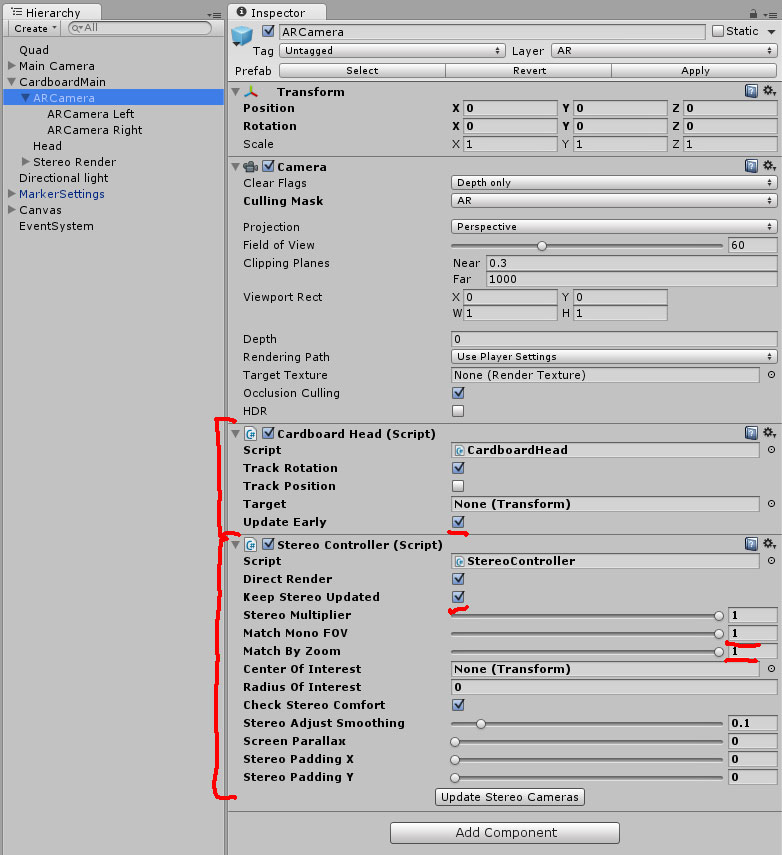Open the Layer dropdown
782x855 pixels.
664,50
